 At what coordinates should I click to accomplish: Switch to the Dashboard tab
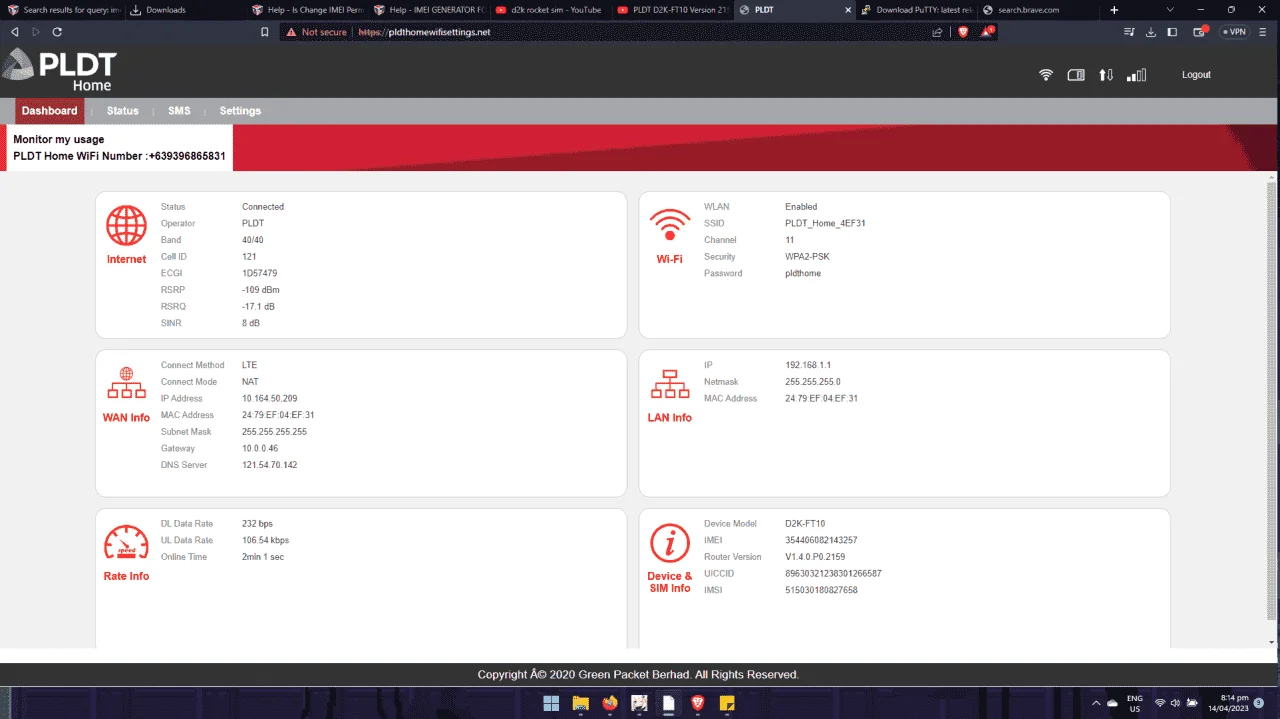[49, 111]
